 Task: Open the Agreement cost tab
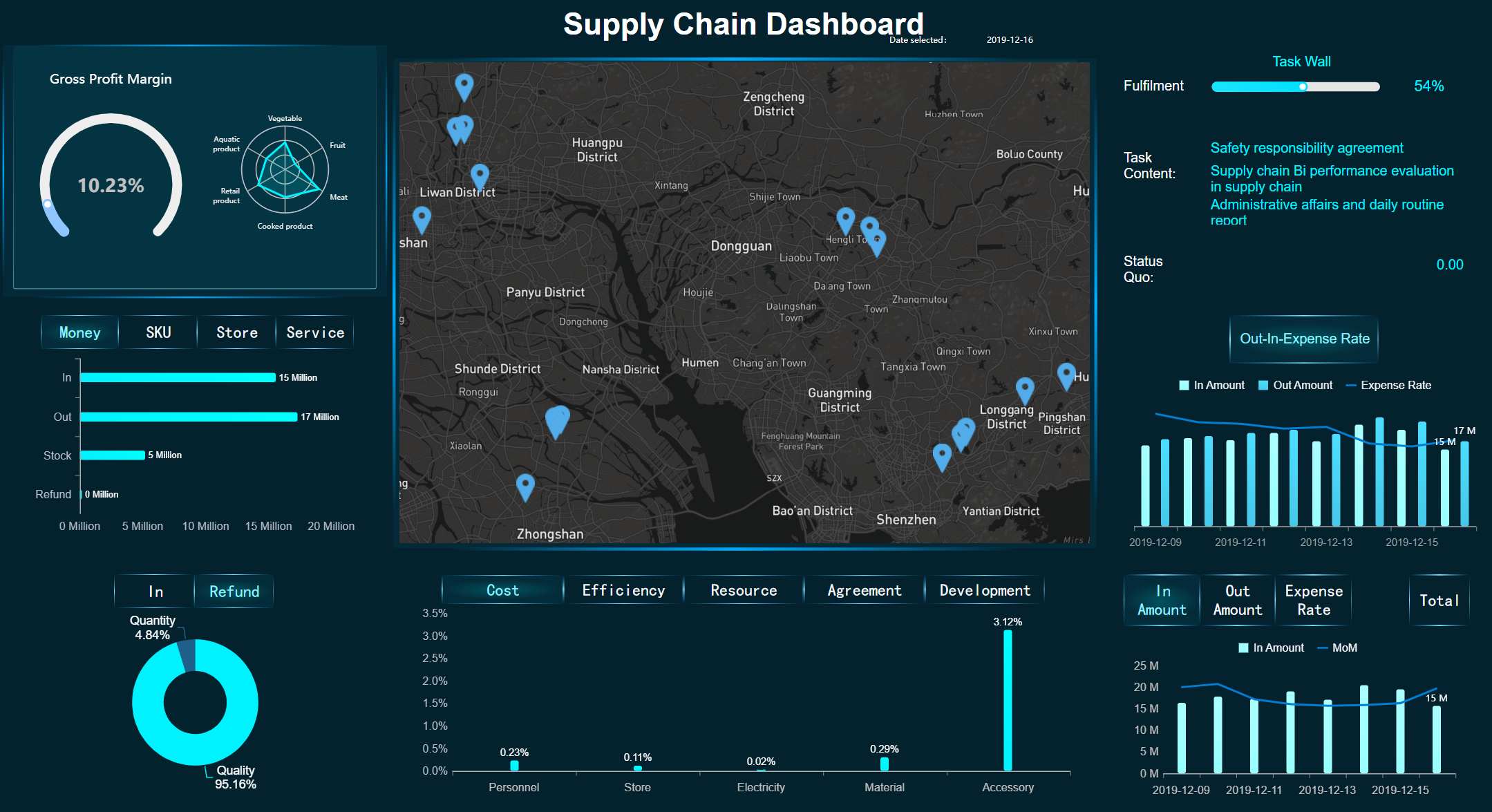click(x=864, y=590)
